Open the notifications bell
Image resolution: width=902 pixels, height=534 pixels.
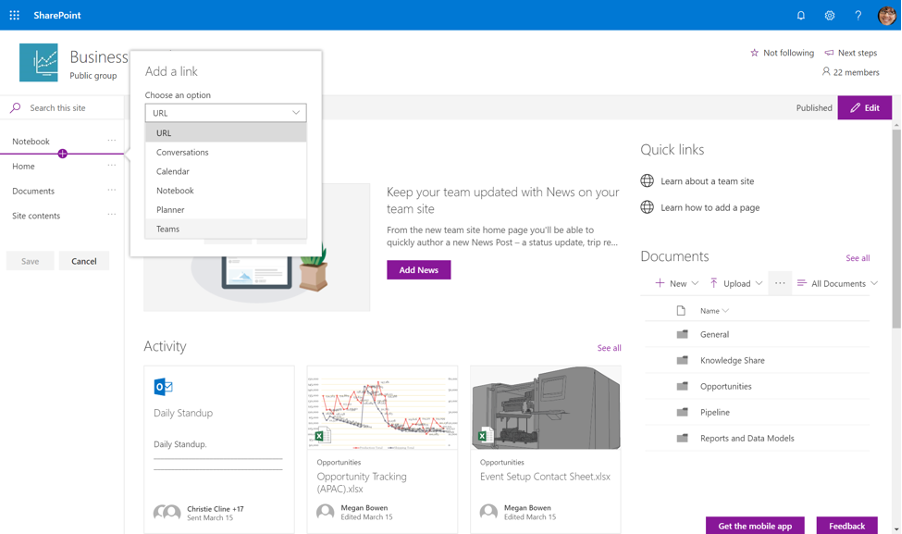tap(801, 16)
